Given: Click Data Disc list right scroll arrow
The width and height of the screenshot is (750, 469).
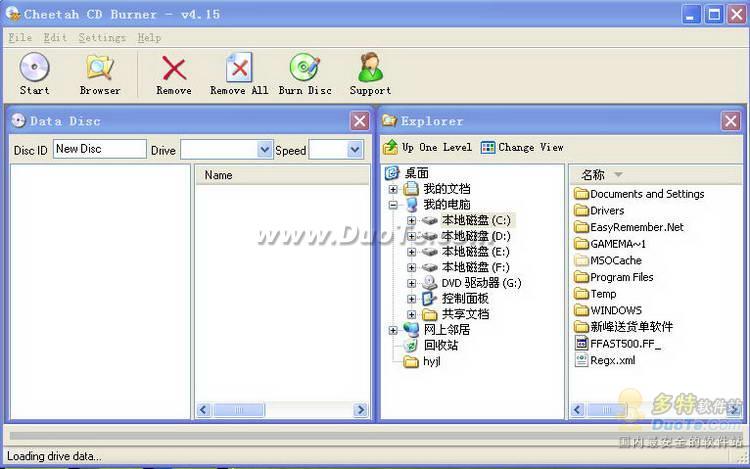Looking at the screenshot, I should pyautogui.click(x=361, y=410).
